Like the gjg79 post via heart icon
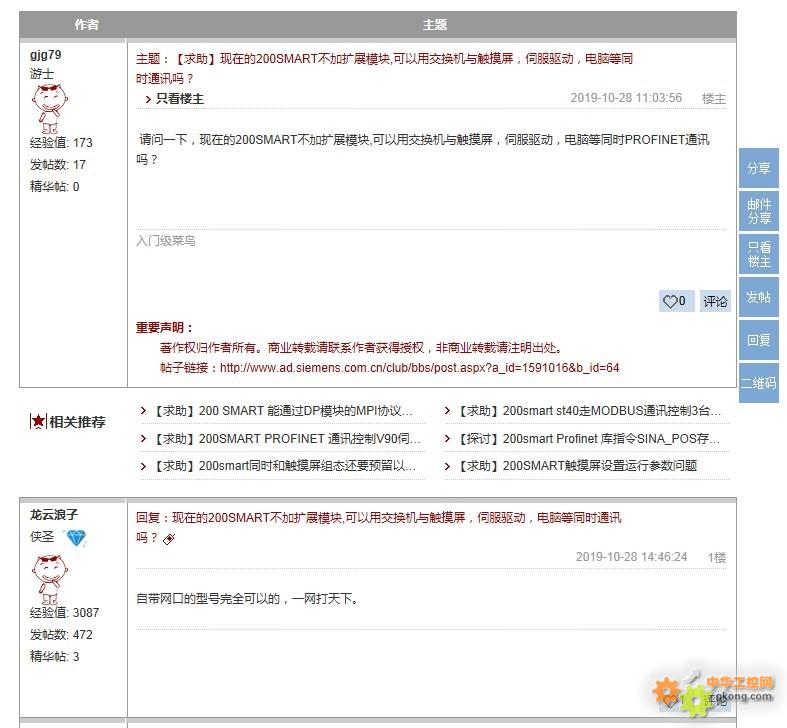The image size is (787, 728). [x=676, y=301]
